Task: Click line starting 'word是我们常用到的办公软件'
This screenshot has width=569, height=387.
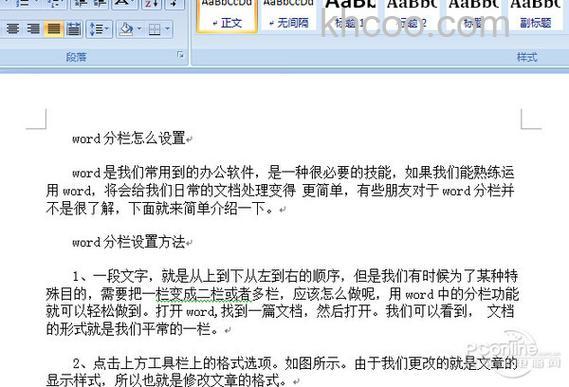Action: pyautogui.click(x=293, y=172)
